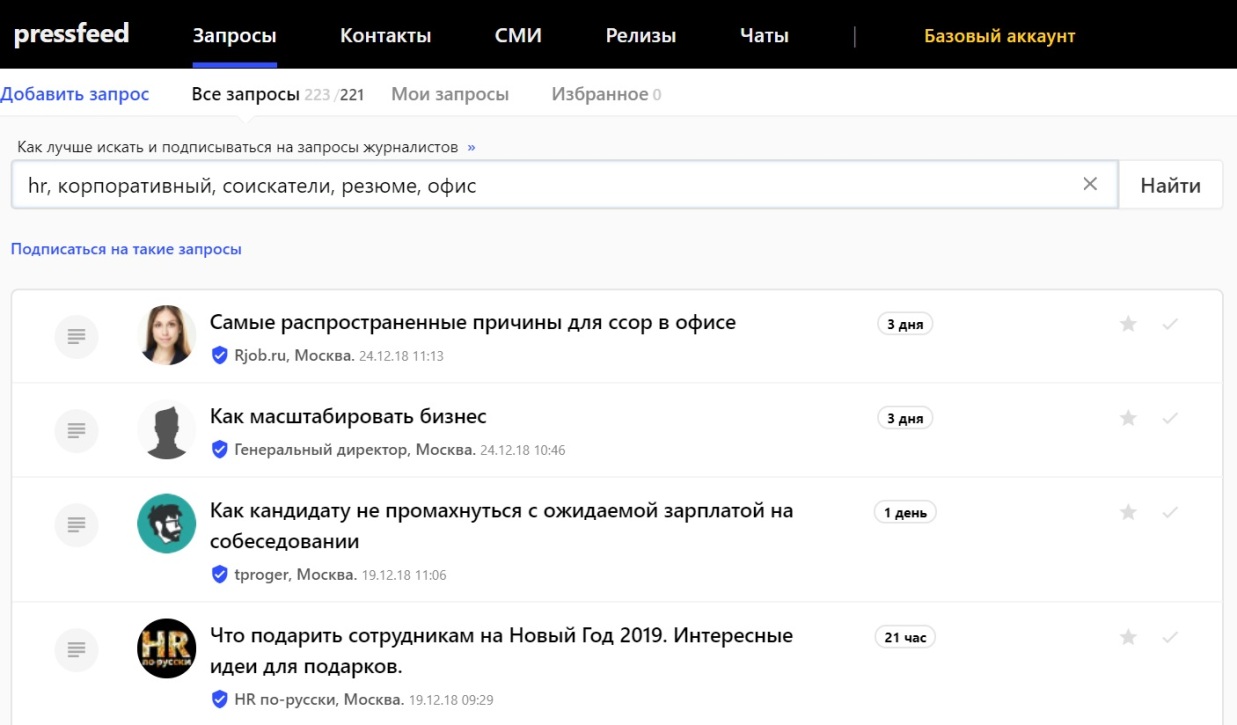Click document icon beside tproger request

pyautogui.click(x=76, y=523)
